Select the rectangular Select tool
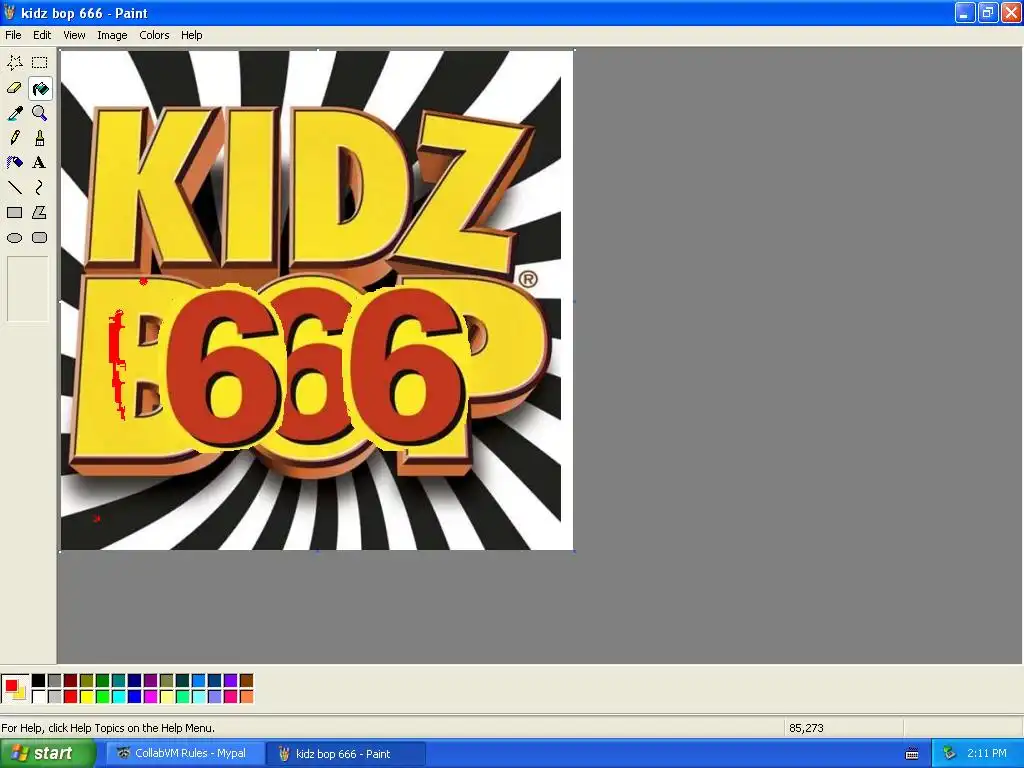This screenshot has height=768, width=1024. pyautogui.click(x=40, y=63)
